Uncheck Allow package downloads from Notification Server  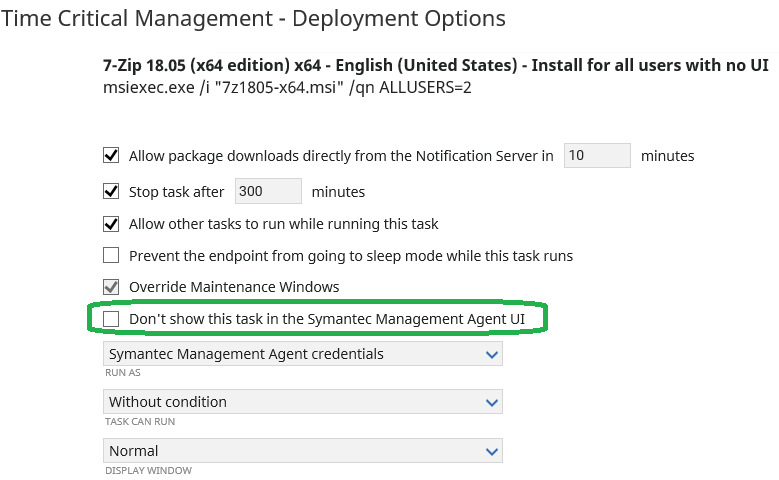[x=111, y=156]
